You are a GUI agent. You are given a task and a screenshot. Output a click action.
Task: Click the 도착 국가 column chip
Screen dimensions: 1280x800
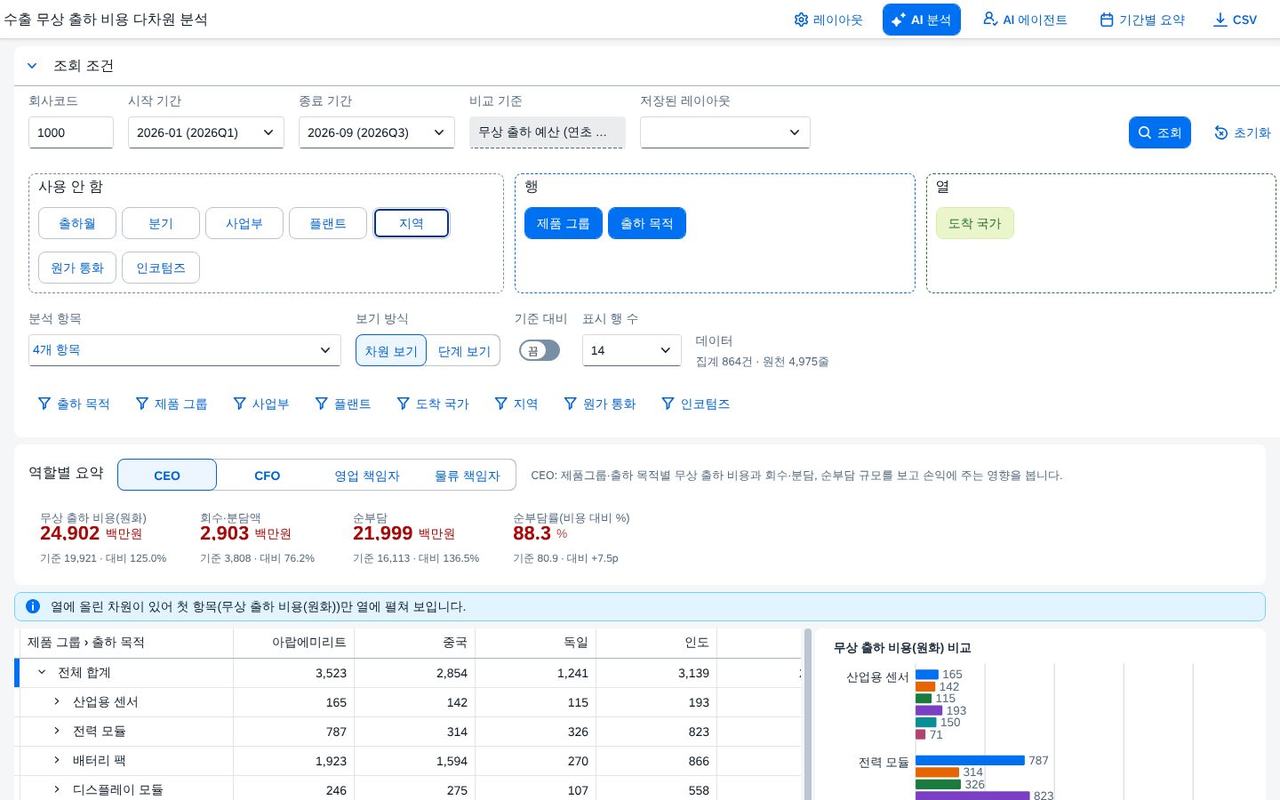pos(975,224)
